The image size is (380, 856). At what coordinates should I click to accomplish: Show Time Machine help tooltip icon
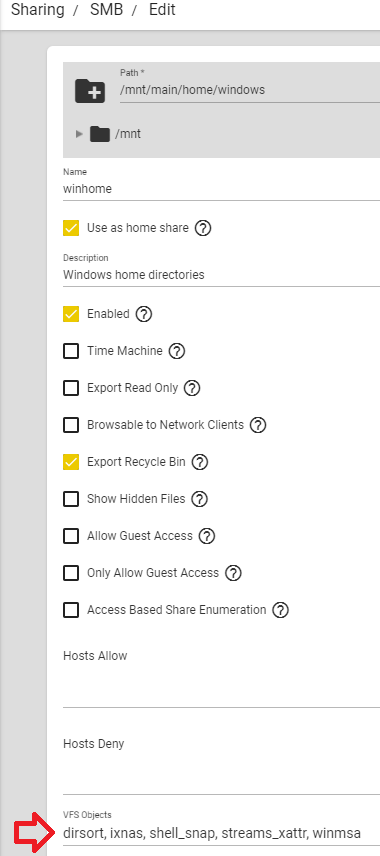[177, 351]
